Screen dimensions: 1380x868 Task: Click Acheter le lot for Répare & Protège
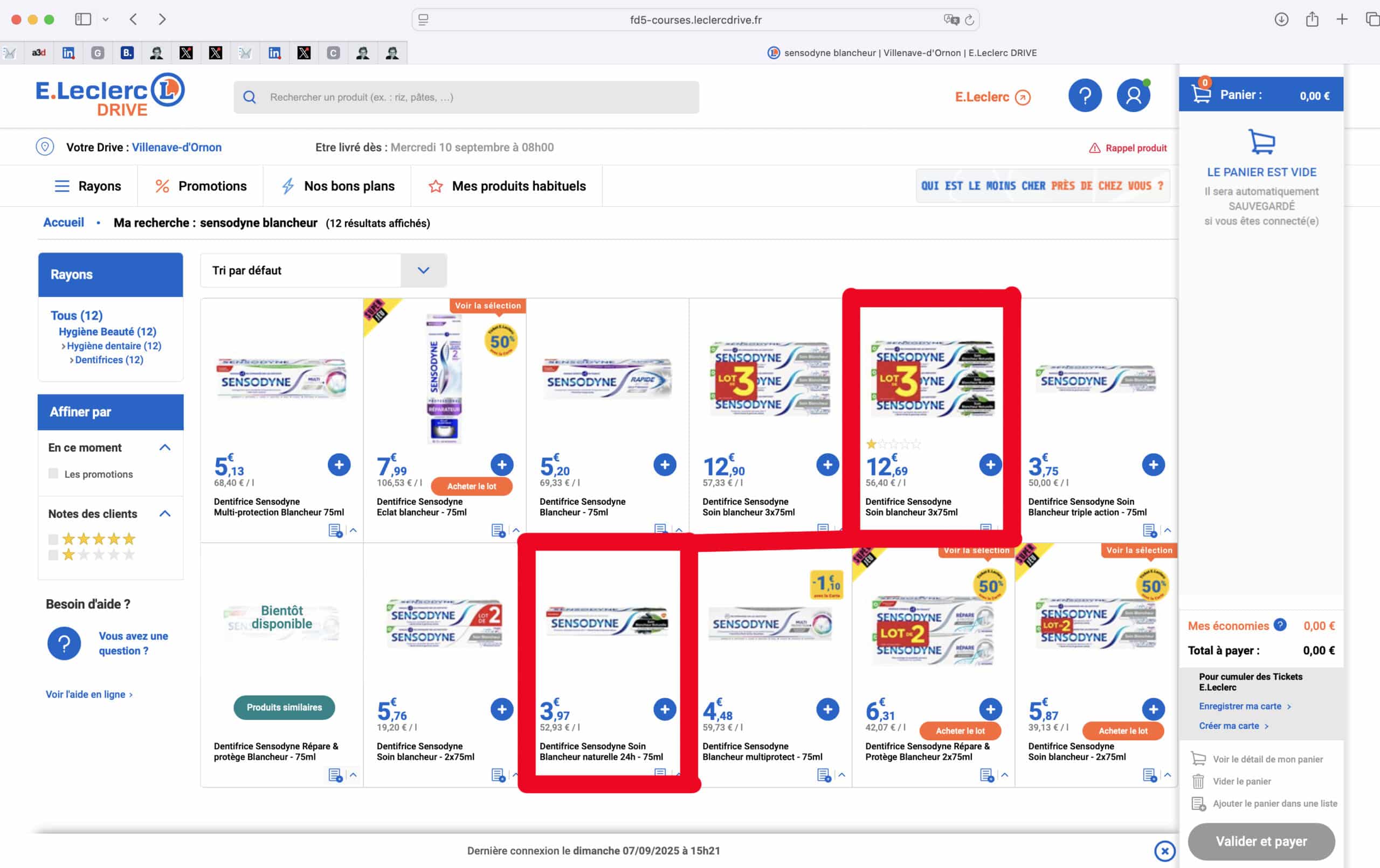coord(960,731)
